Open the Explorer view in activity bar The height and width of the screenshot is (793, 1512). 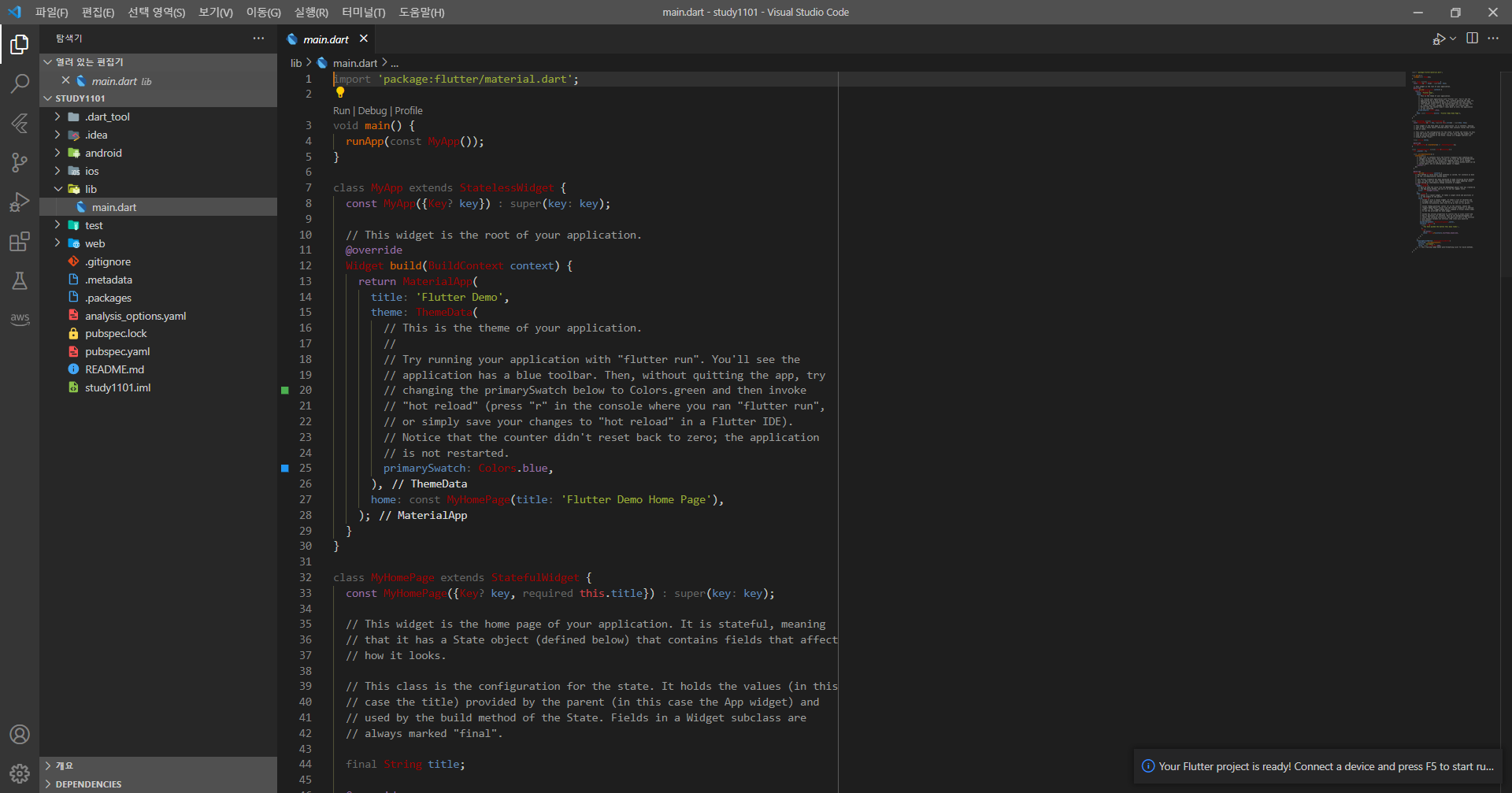pos(20,45)
